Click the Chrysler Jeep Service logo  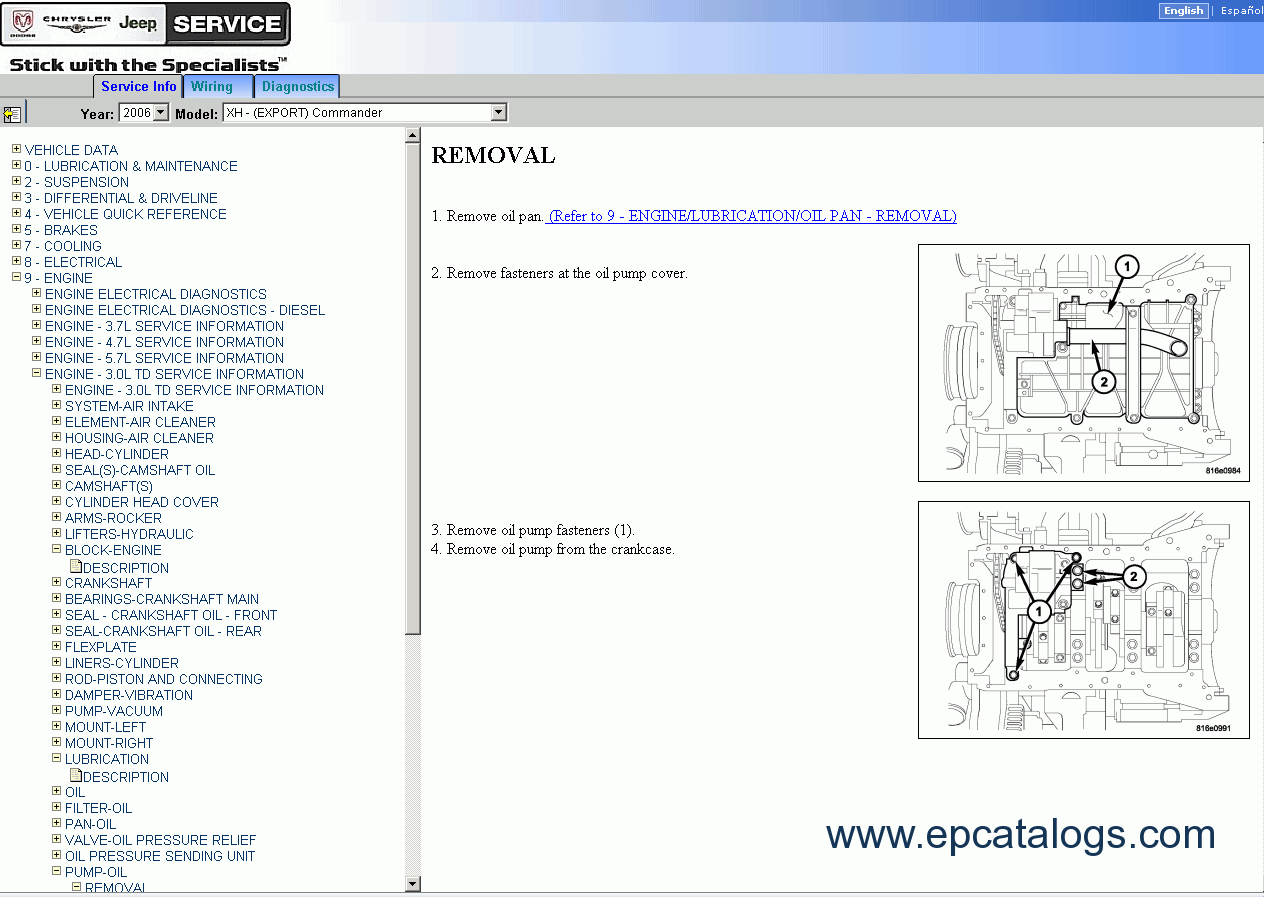146,25
